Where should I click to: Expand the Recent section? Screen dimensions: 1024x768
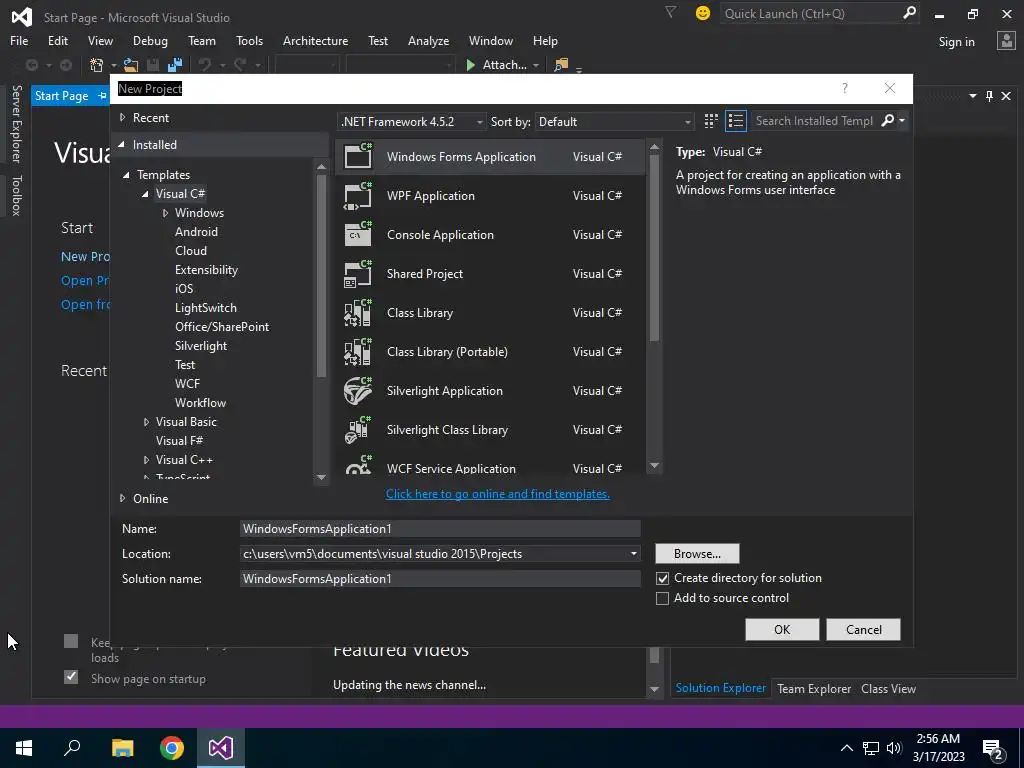[122, 118]
